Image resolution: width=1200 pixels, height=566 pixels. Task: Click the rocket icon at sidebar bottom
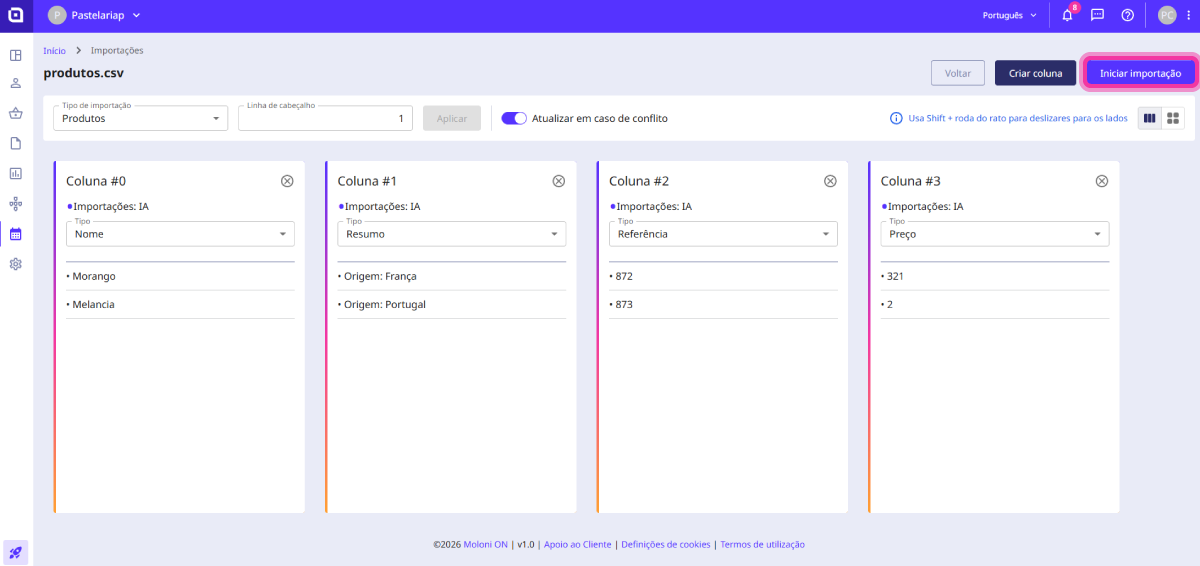[x=16, y=552]
